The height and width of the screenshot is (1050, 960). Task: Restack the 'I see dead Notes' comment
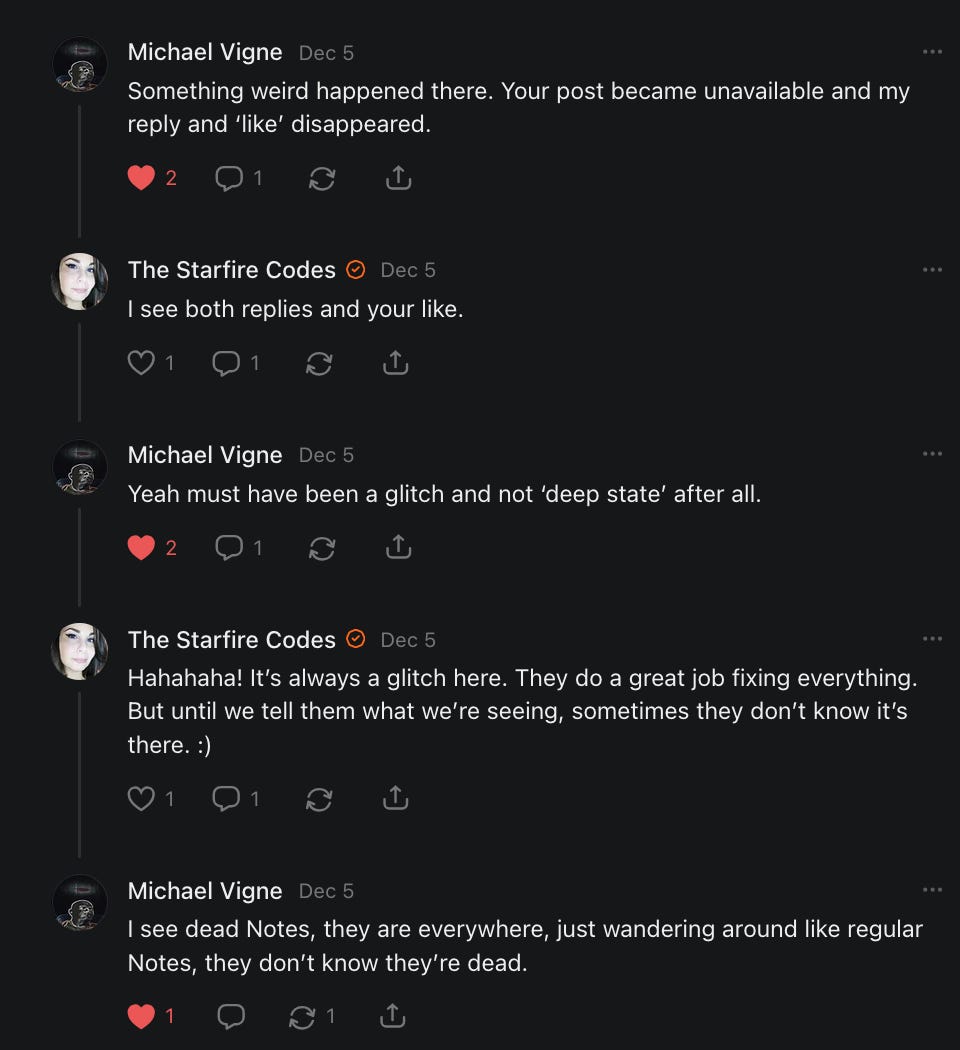[301, 1016]
